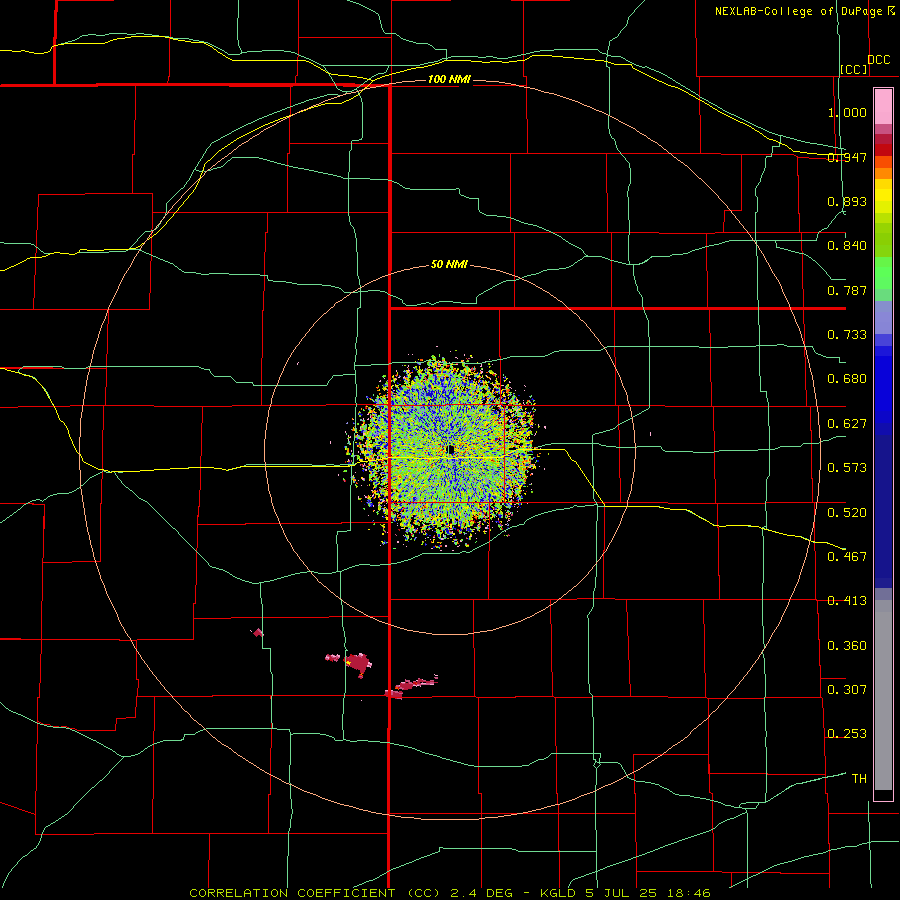Click the Correlation Coefficient caption at the bottom

449,893
